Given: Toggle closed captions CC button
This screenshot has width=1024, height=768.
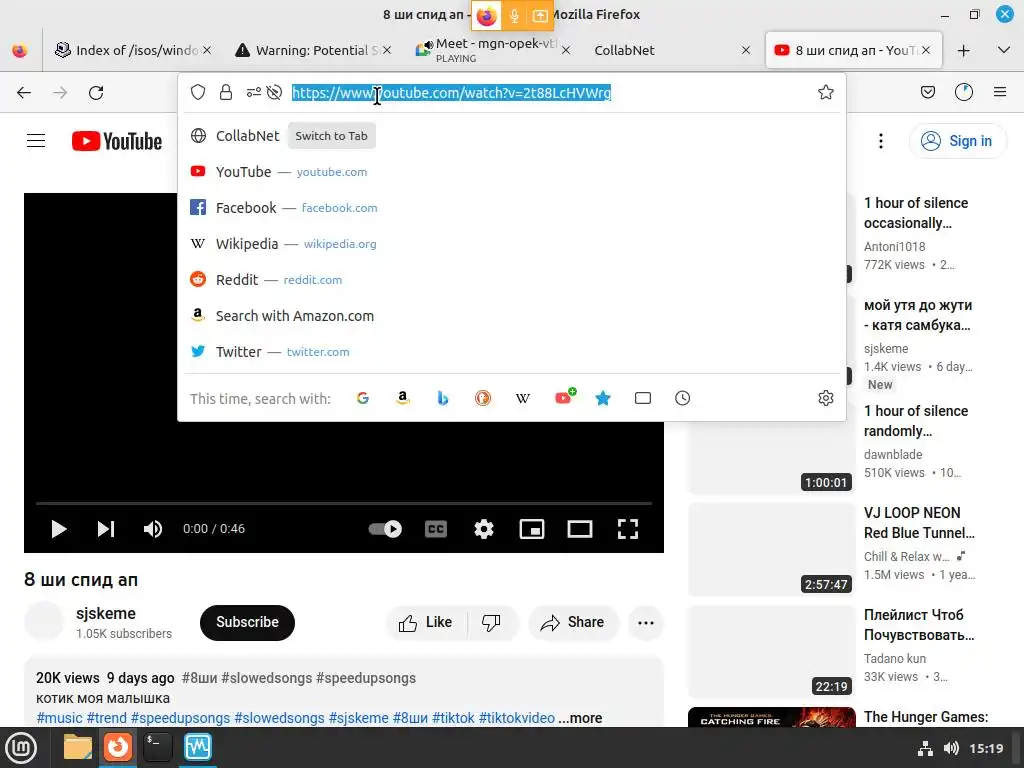Looking at the screenshot, I should (x=436, y=529).
